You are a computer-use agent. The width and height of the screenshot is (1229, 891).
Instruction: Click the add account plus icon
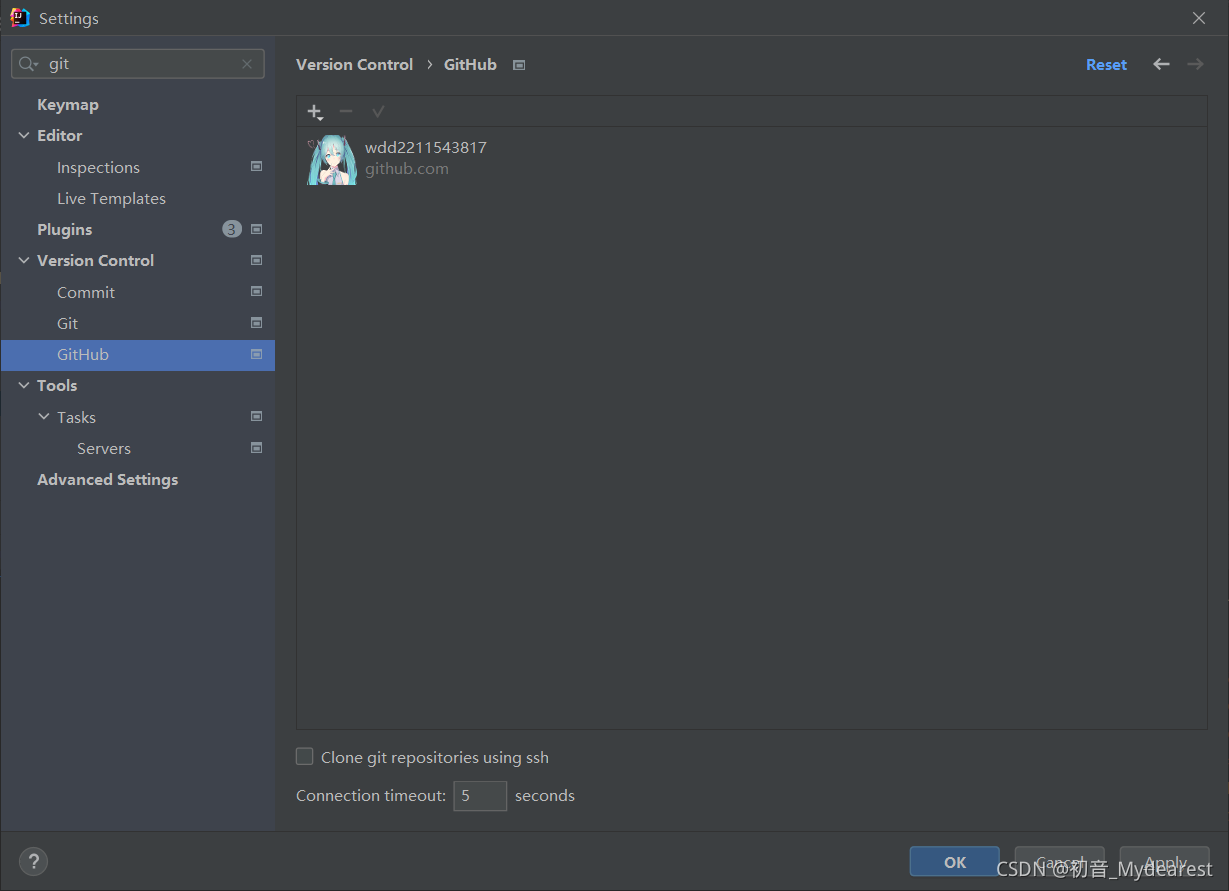[315, 112]
